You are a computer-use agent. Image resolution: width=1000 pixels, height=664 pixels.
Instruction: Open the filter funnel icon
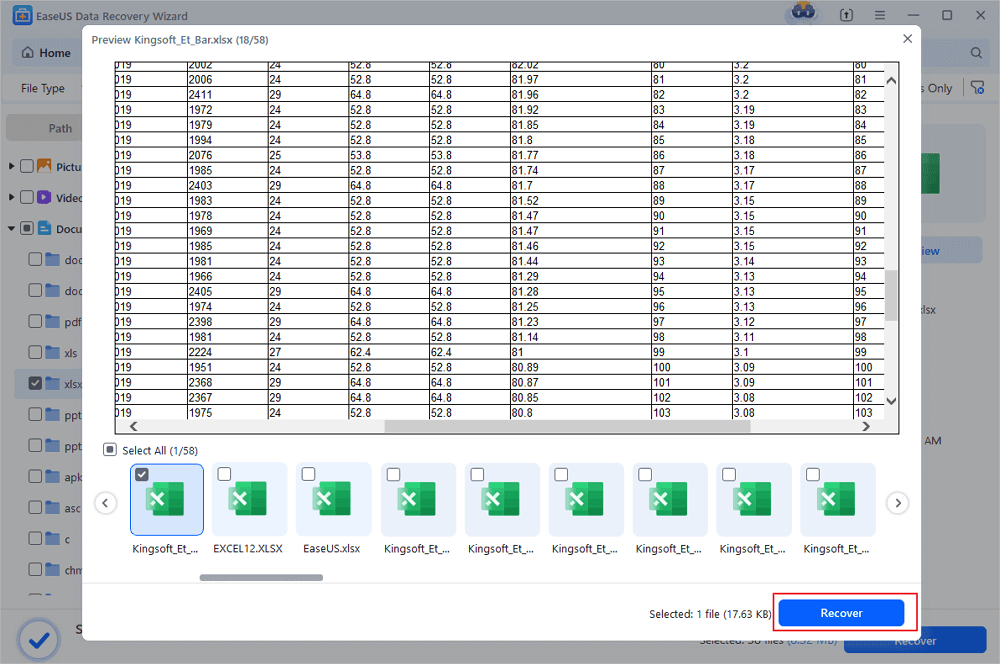tap(977, 88)
